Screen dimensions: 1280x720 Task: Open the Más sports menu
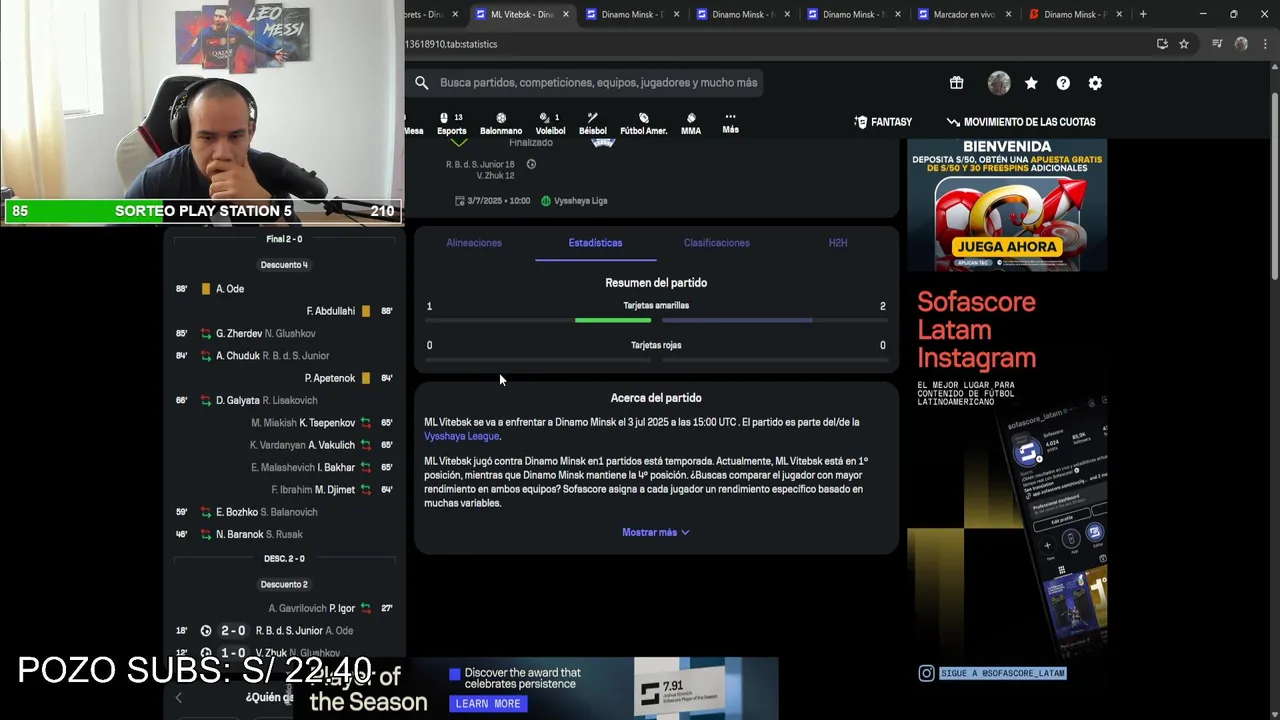(x=730, y=123)
